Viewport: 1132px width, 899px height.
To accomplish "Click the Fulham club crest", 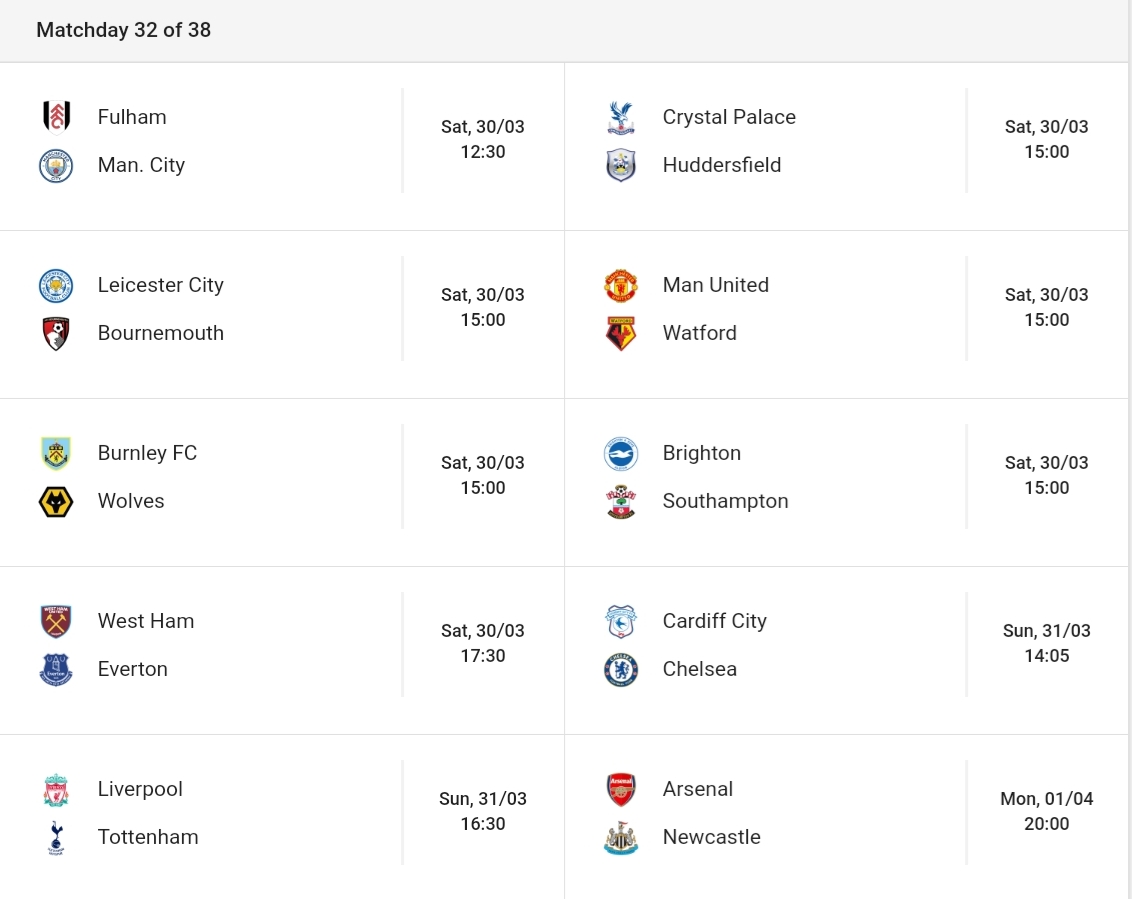I will pos(56,117).
